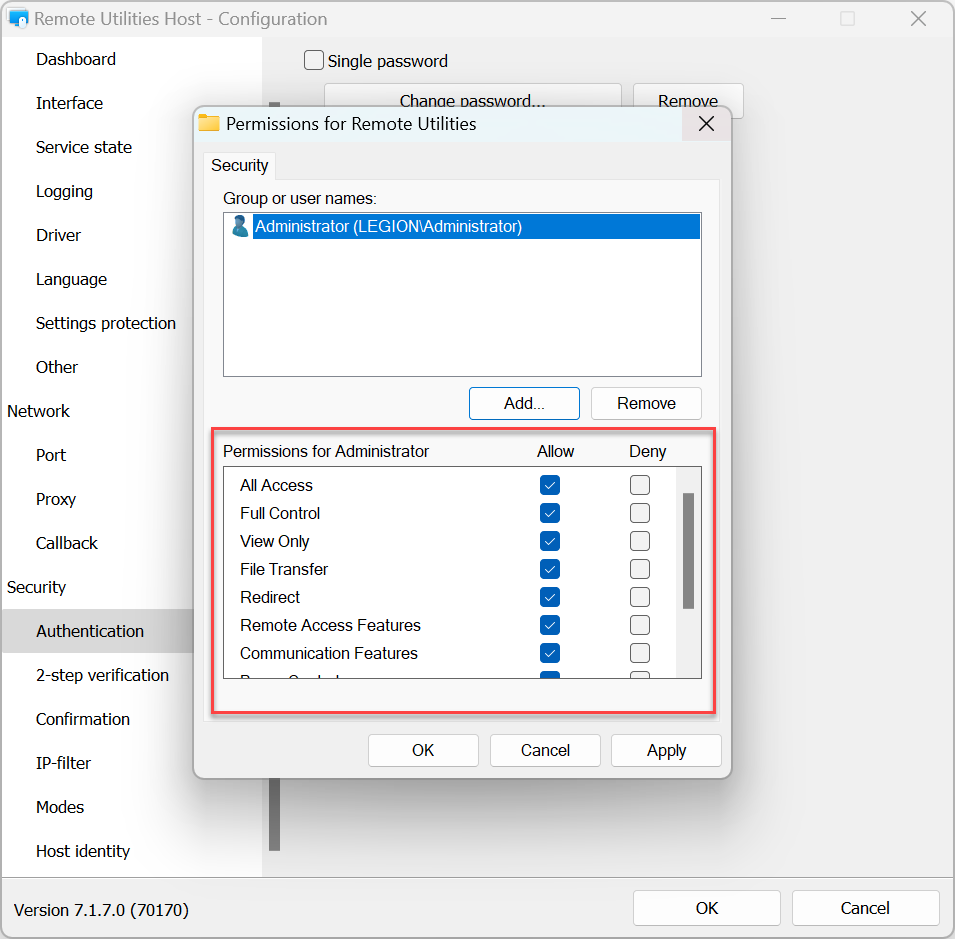Select 2-step verification in the sidebar
The height and width of the screenshot is (939, 955).
102,675
